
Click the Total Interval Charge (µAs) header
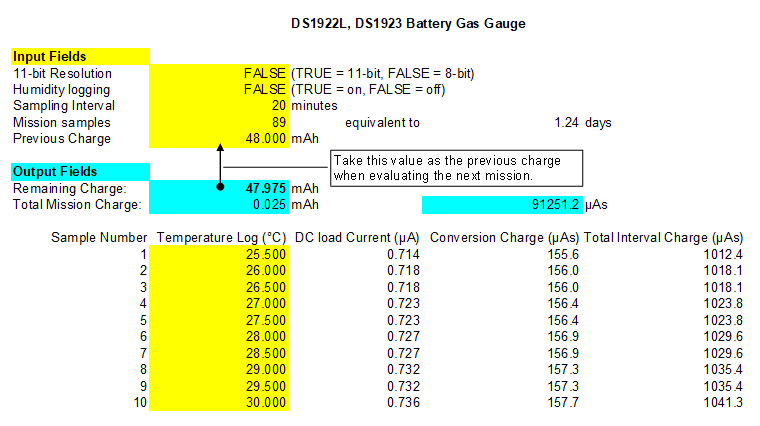(663, 237)
